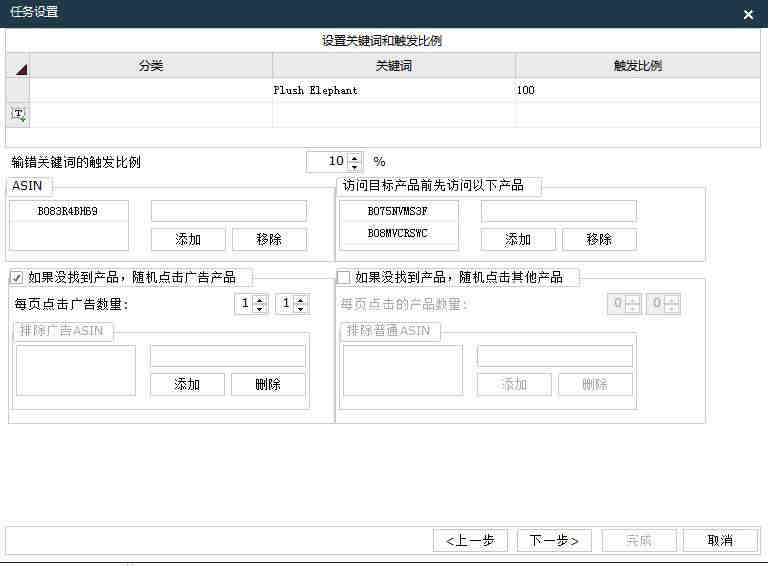768x566 pixels.
Task: Close the 任务设置 dialog
Action: coord(748,14)
